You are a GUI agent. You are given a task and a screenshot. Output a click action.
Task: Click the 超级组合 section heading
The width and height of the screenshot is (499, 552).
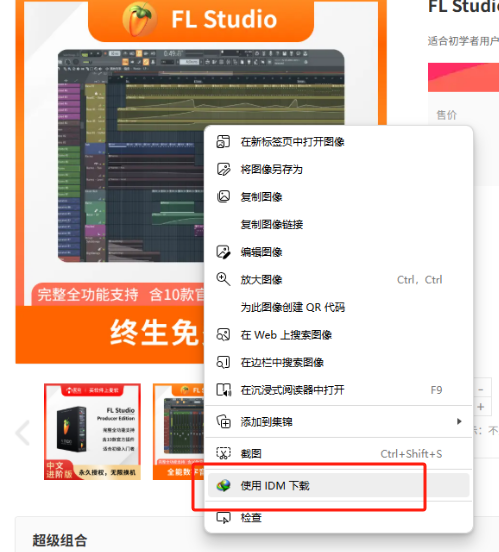60,540
